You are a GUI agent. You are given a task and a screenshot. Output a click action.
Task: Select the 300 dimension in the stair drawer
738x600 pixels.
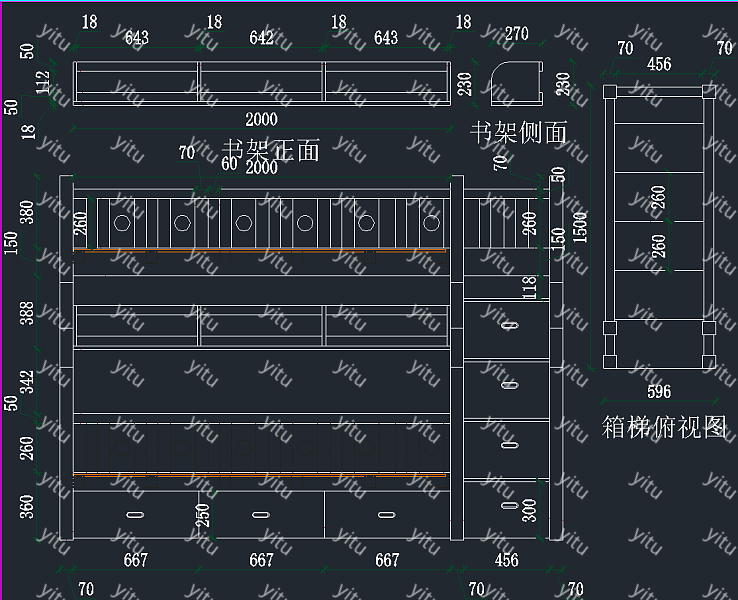click(530, 510)
